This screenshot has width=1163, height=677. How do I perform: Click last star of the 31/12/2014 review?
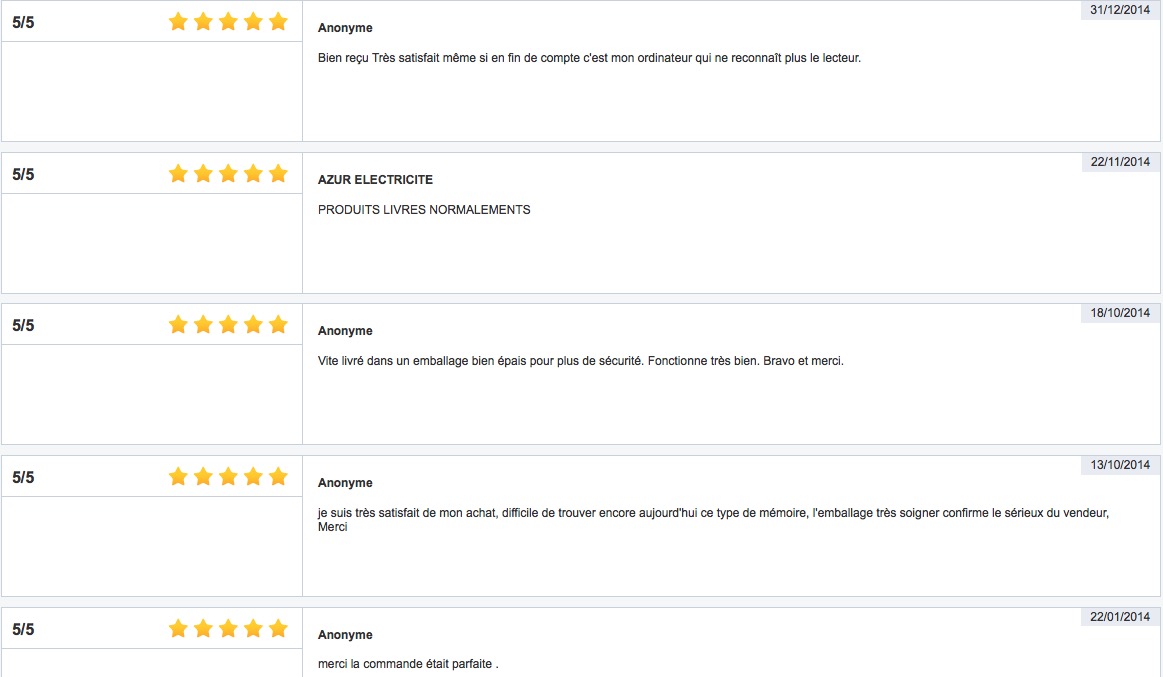(x=278, y=22)
